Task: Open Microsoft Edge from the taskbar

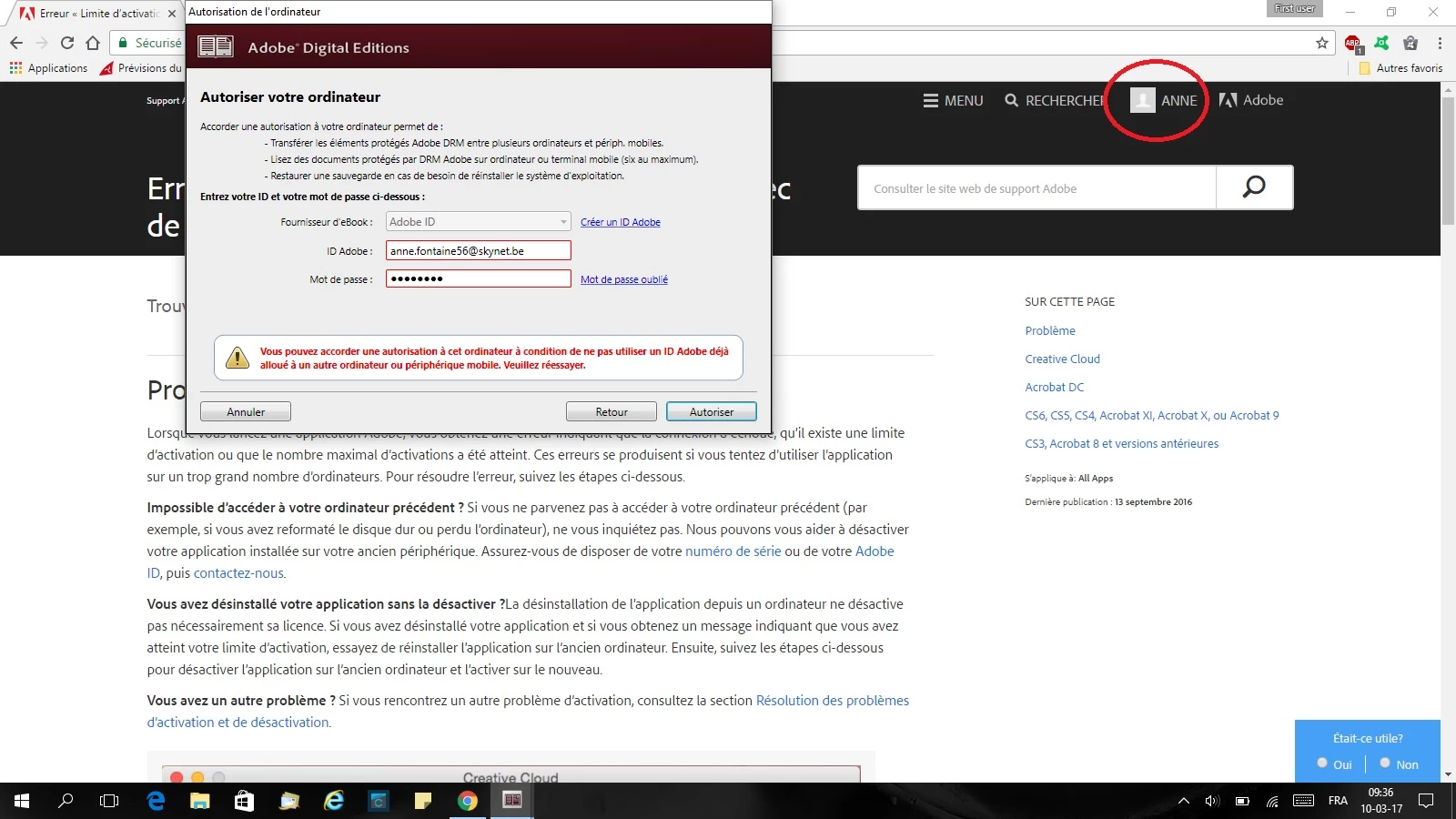Action: coord(156,801)
